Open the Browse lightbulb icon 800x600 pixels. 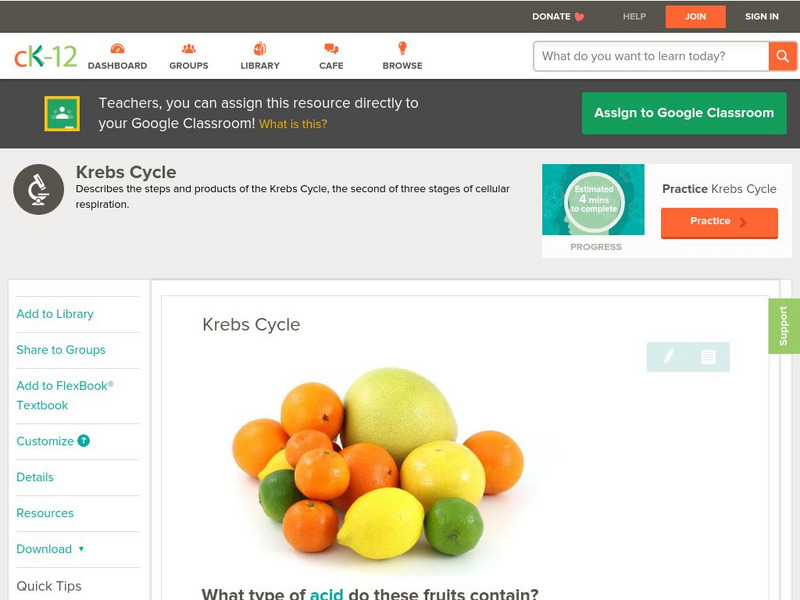pyautogui.click(x=402, y=48)
